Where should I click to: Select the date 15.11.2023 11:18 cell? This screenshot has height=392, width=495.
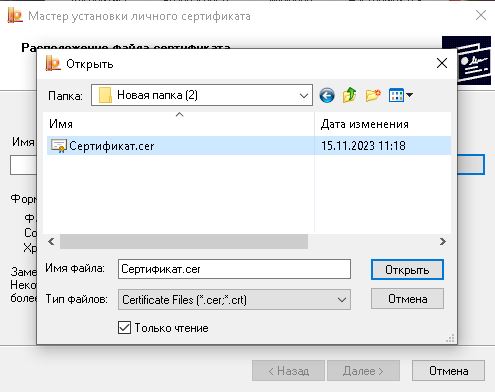[x=363, y=146]
